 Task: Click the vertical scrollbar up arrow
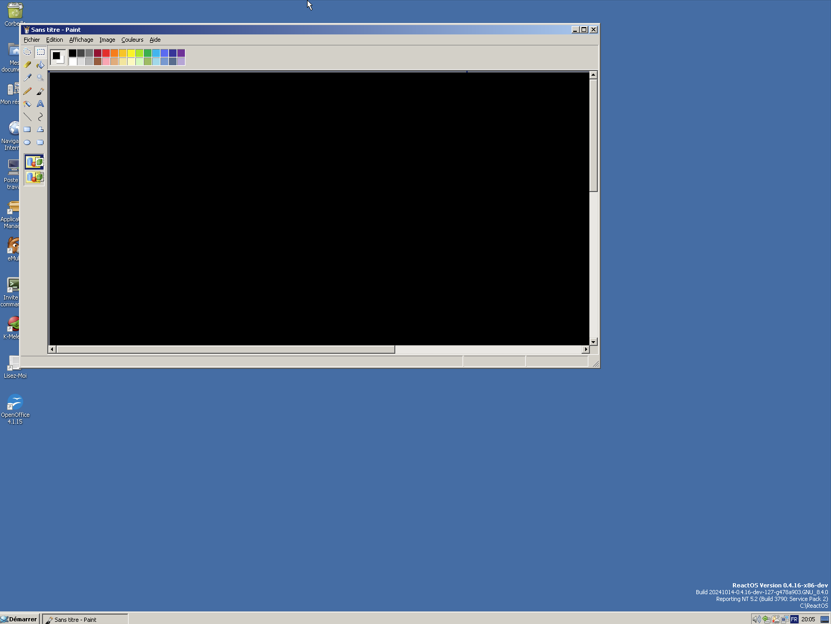(x=594, y=75)
